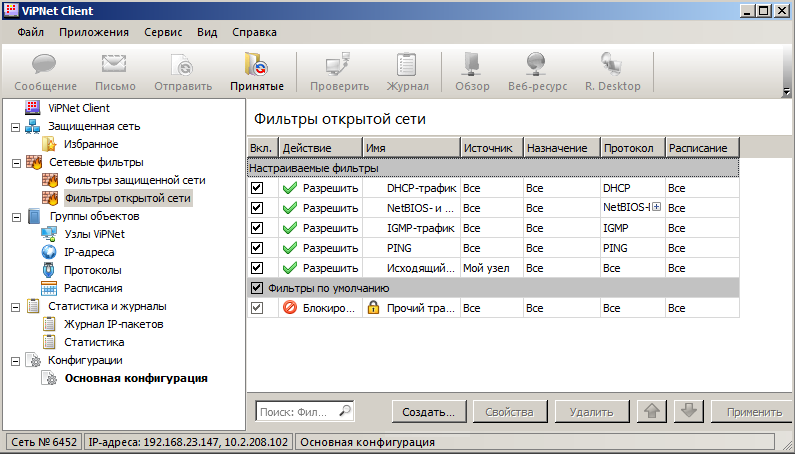The width and height of the screenshot is (795, 454).
Task: Open Журнал IP-пакетов tree item
Action: (113, 324)
